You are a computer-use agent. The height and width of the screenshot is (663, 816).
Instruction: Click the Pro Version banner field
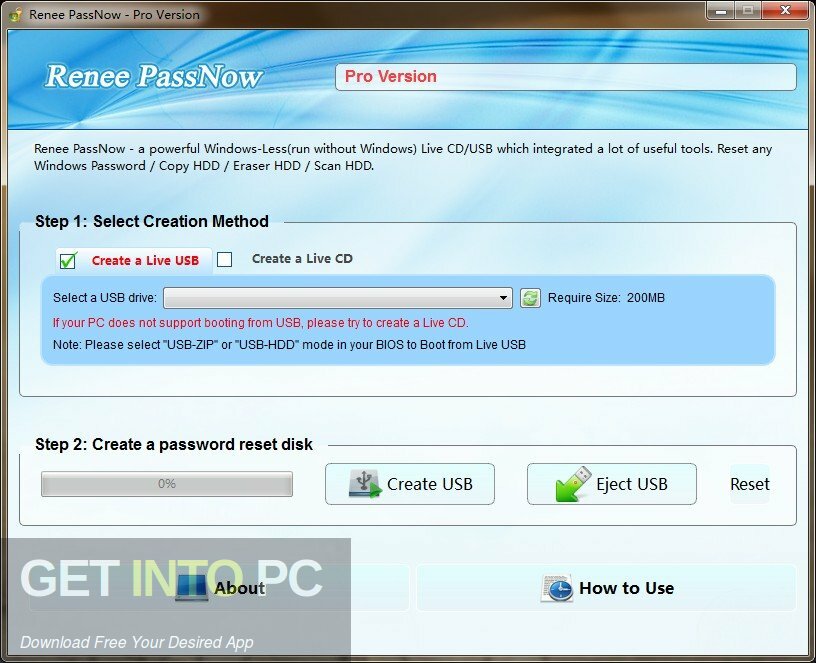[566, 77]
